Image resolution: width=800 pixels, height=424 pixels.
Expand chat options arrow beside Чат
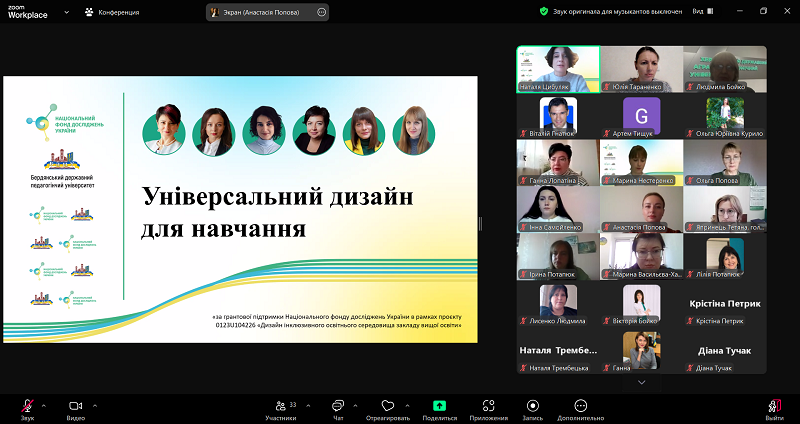pos(355,406)
